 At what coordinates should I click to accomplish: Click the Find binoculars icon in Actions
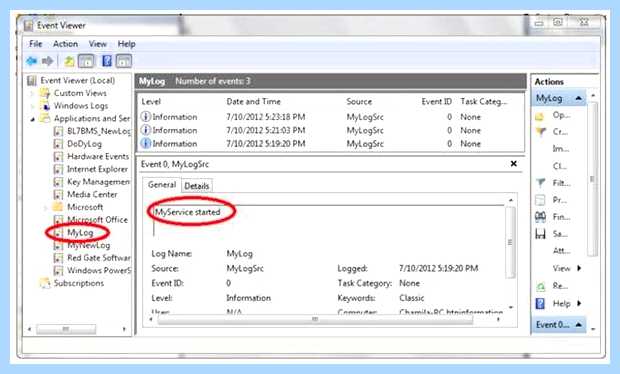[x=541, y=217]
